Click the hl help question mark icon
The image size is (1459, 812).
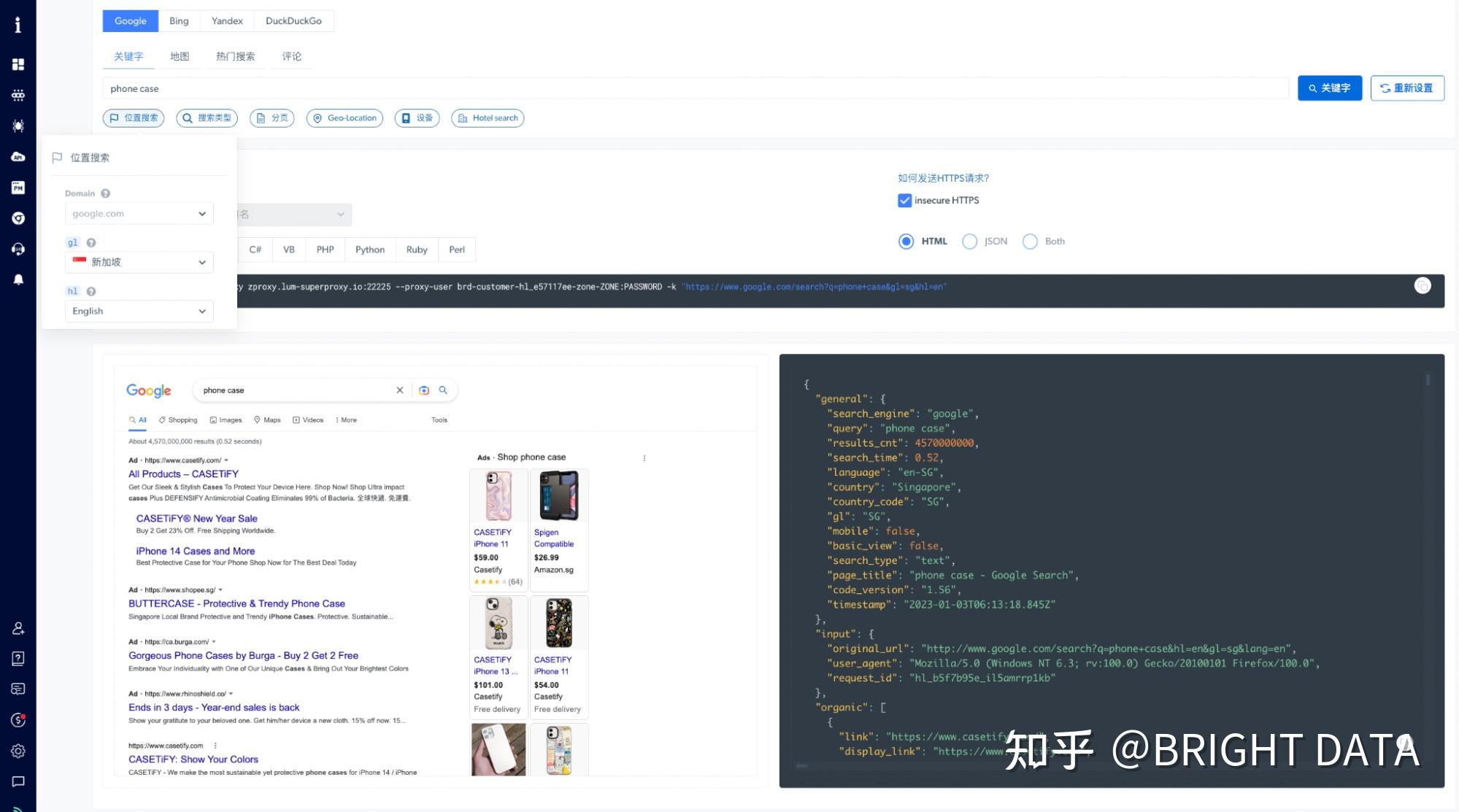point(91,291)
